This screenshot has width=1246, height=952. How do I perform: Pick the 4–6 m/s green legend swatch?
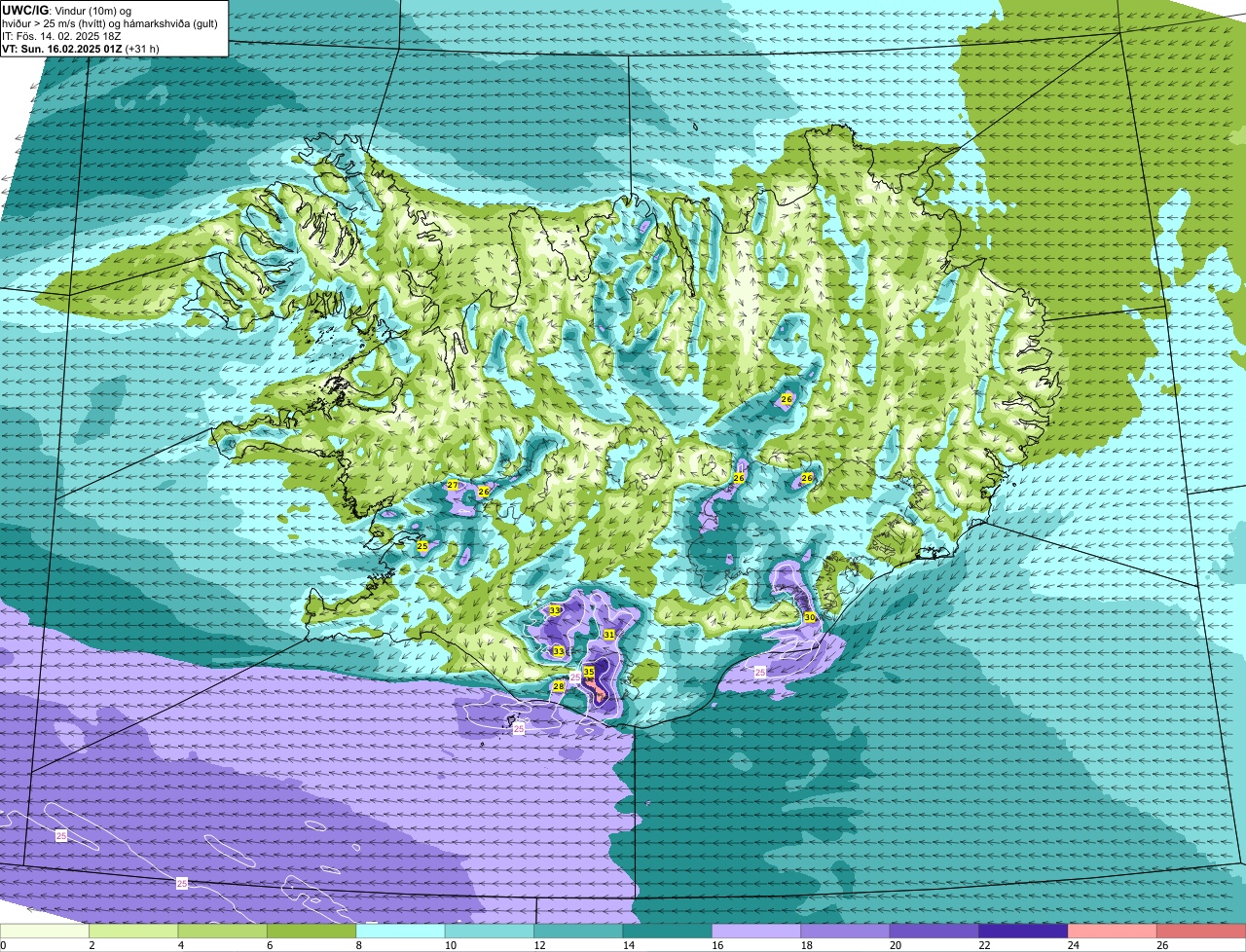tap(222, 931)
